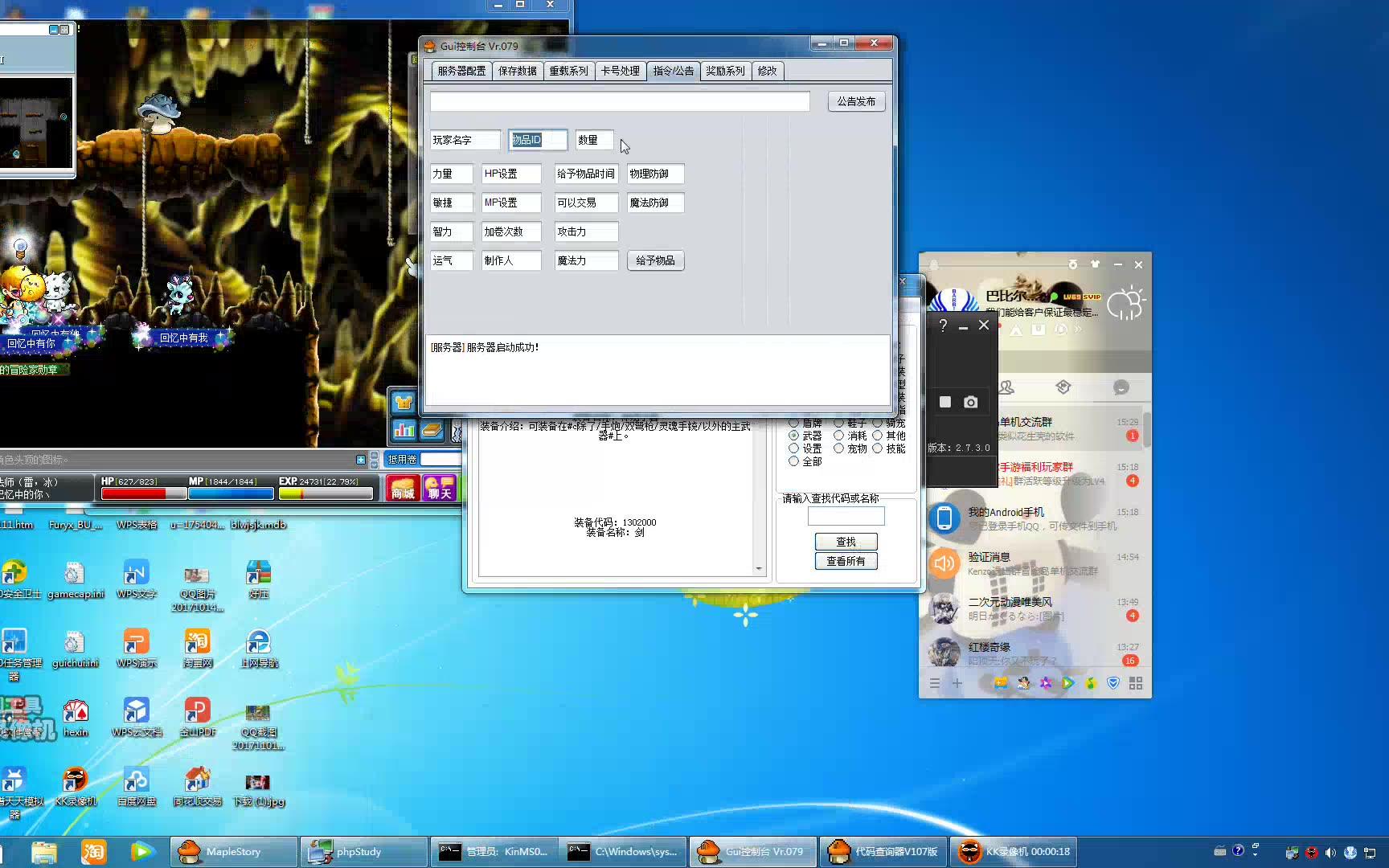The width and height of the screenshot is (1389, 868).
Task: Open QQ skin shirt icon in title bar
Action: click(x=1095, y=264)
